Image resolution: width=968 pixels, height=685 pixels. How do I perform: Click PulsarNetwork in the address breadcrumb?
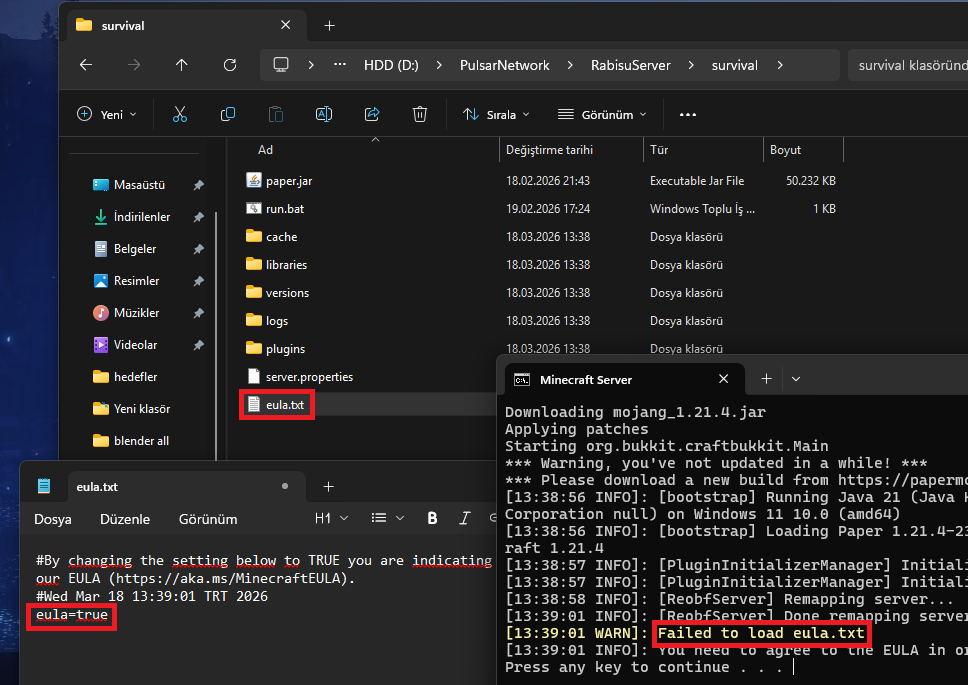pos(506,65)
